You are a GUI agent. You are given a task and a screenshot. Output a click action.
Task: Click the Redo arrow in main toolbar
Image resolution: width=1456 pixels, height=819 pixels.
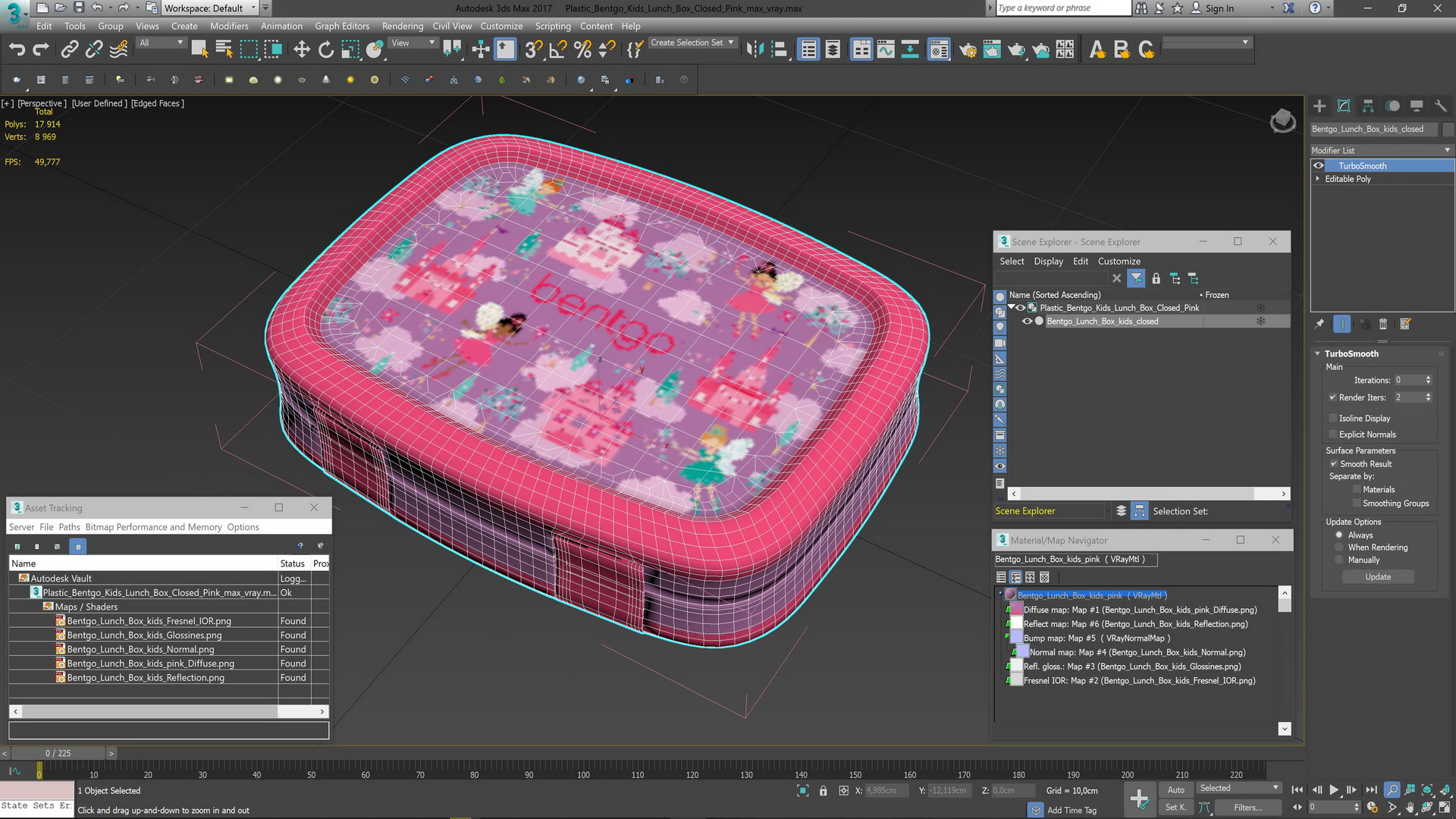click(x=41, y=50)
